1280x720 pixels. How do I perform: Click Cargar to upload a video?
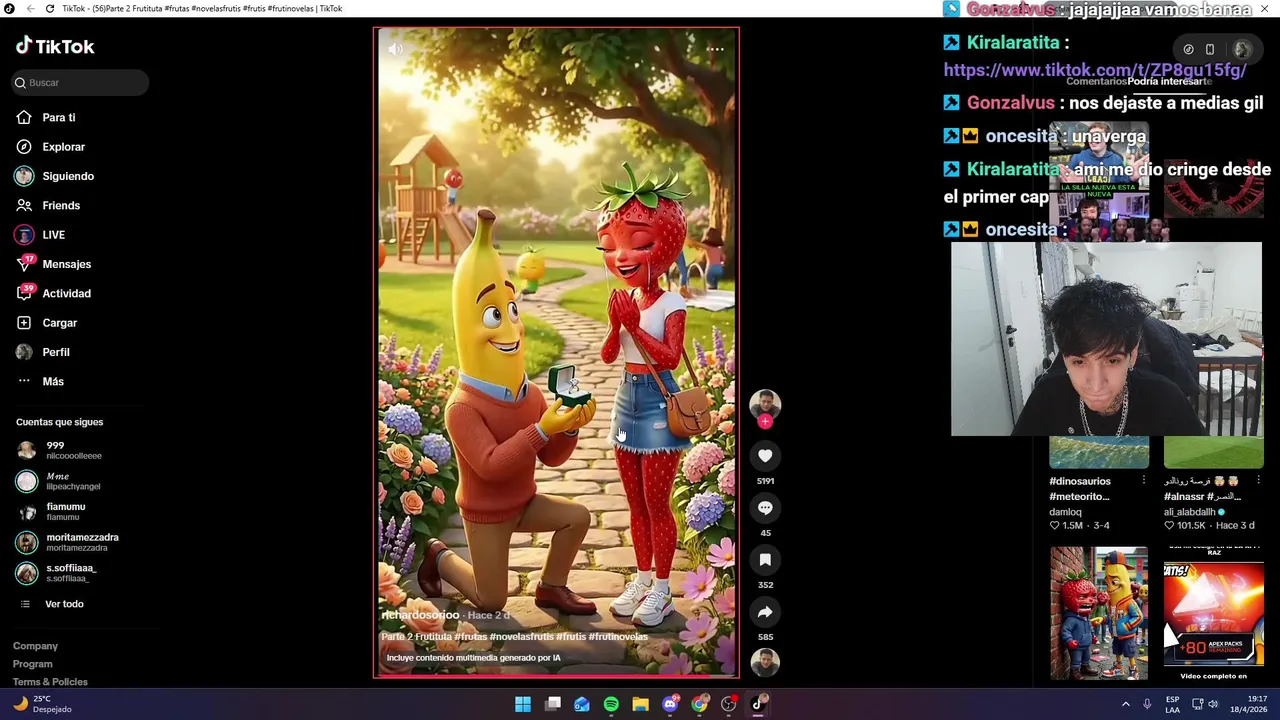[46, 323]
